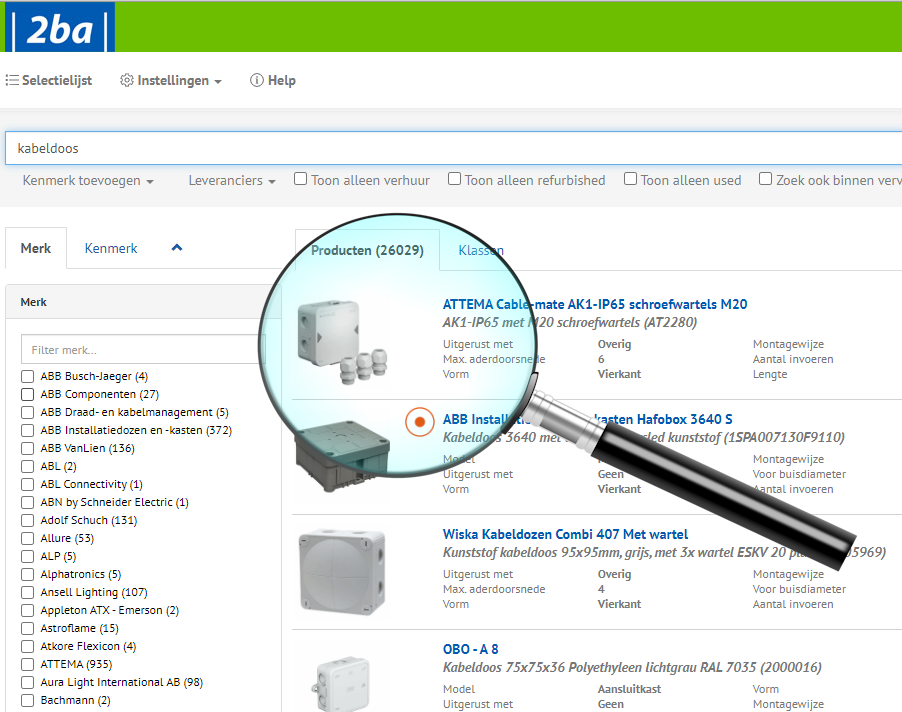Image resolution: width=902 pixels, height=712 pixels.
Task: Switch to the Kenmerk tab
Action: (x=111, y=248)
